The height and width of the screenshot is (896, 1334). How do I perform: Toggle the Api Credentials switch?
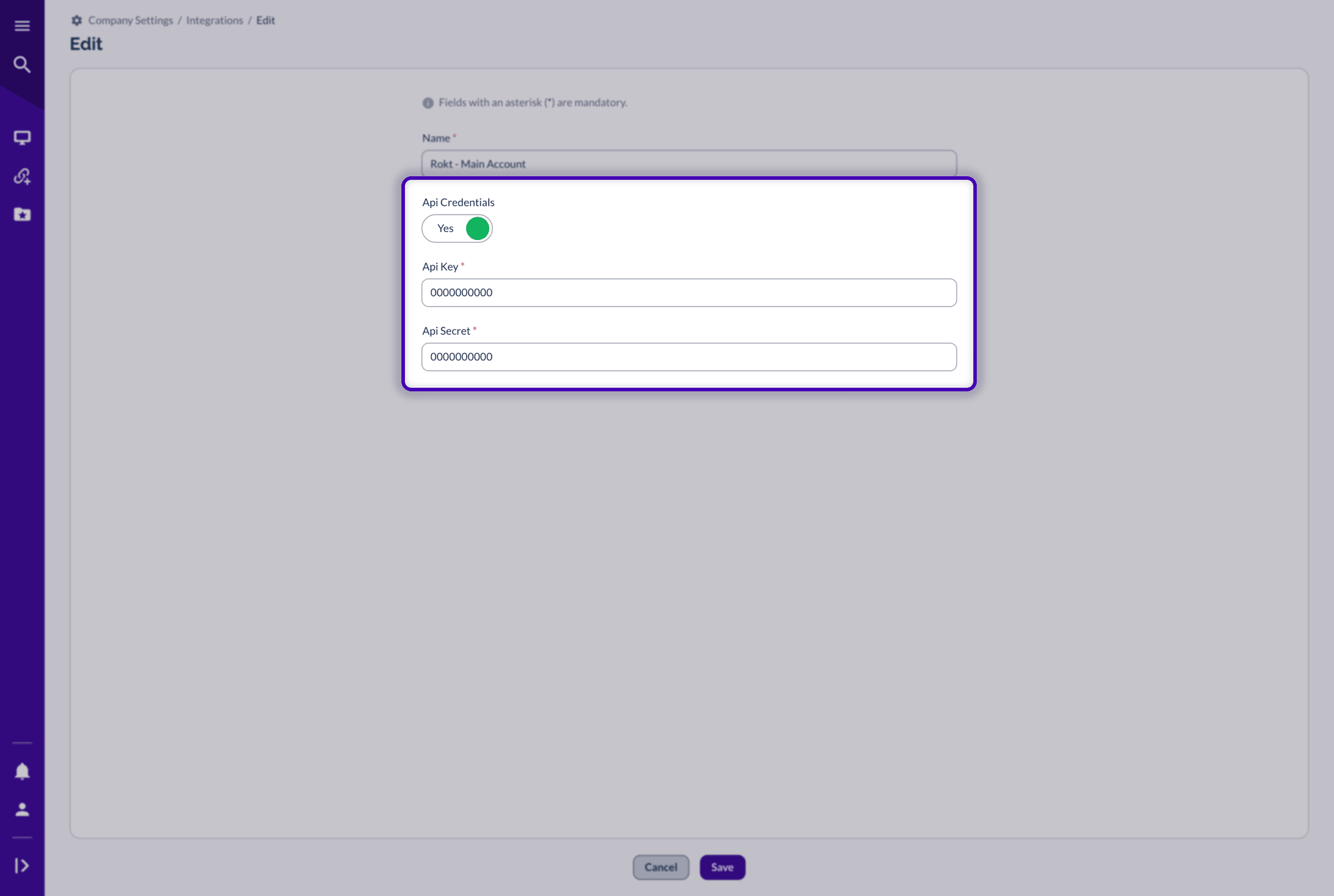point(457,229)
